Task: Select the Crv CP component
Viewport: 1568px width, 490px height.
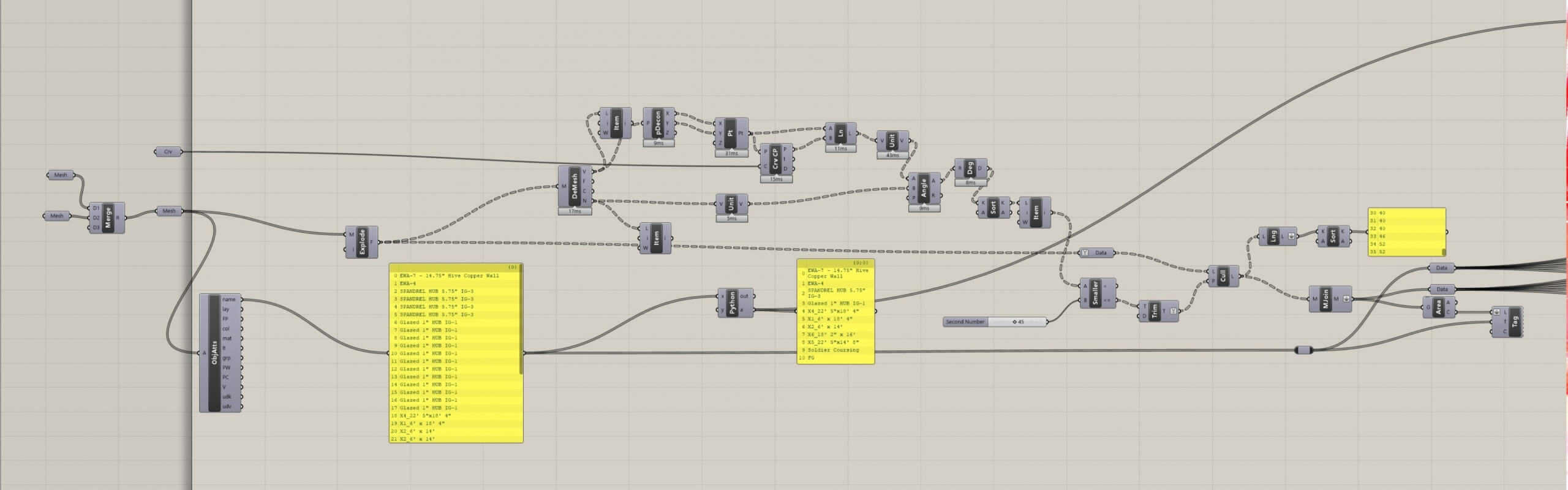Action: point(776,161)
